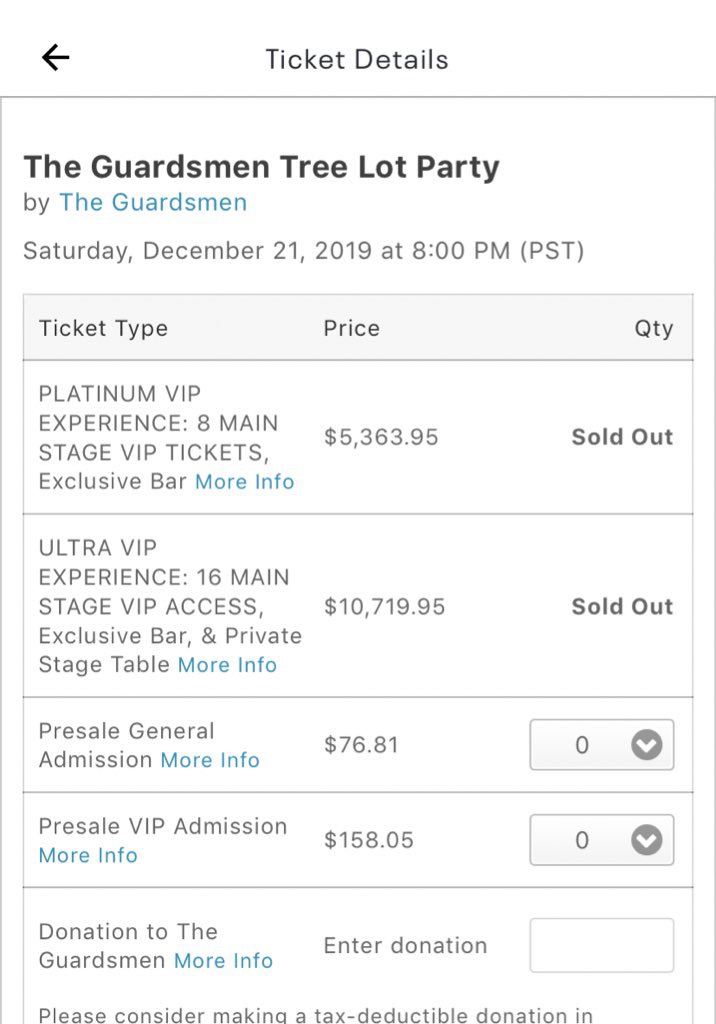Tap the Saturday, December 21 event date

303,250
